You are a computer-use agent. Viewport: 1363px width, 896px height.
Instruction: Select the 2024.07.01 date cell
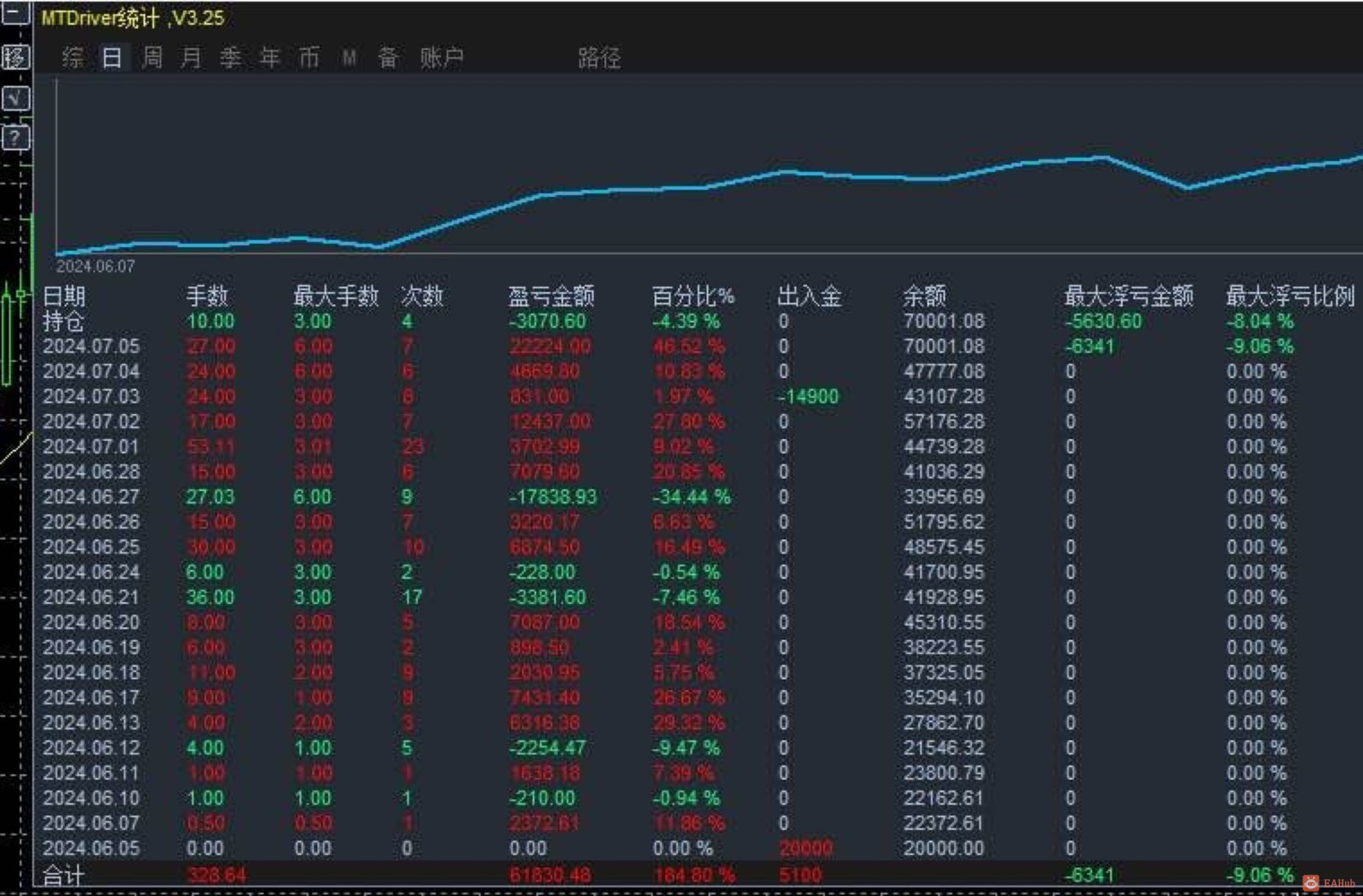[91, 446]
